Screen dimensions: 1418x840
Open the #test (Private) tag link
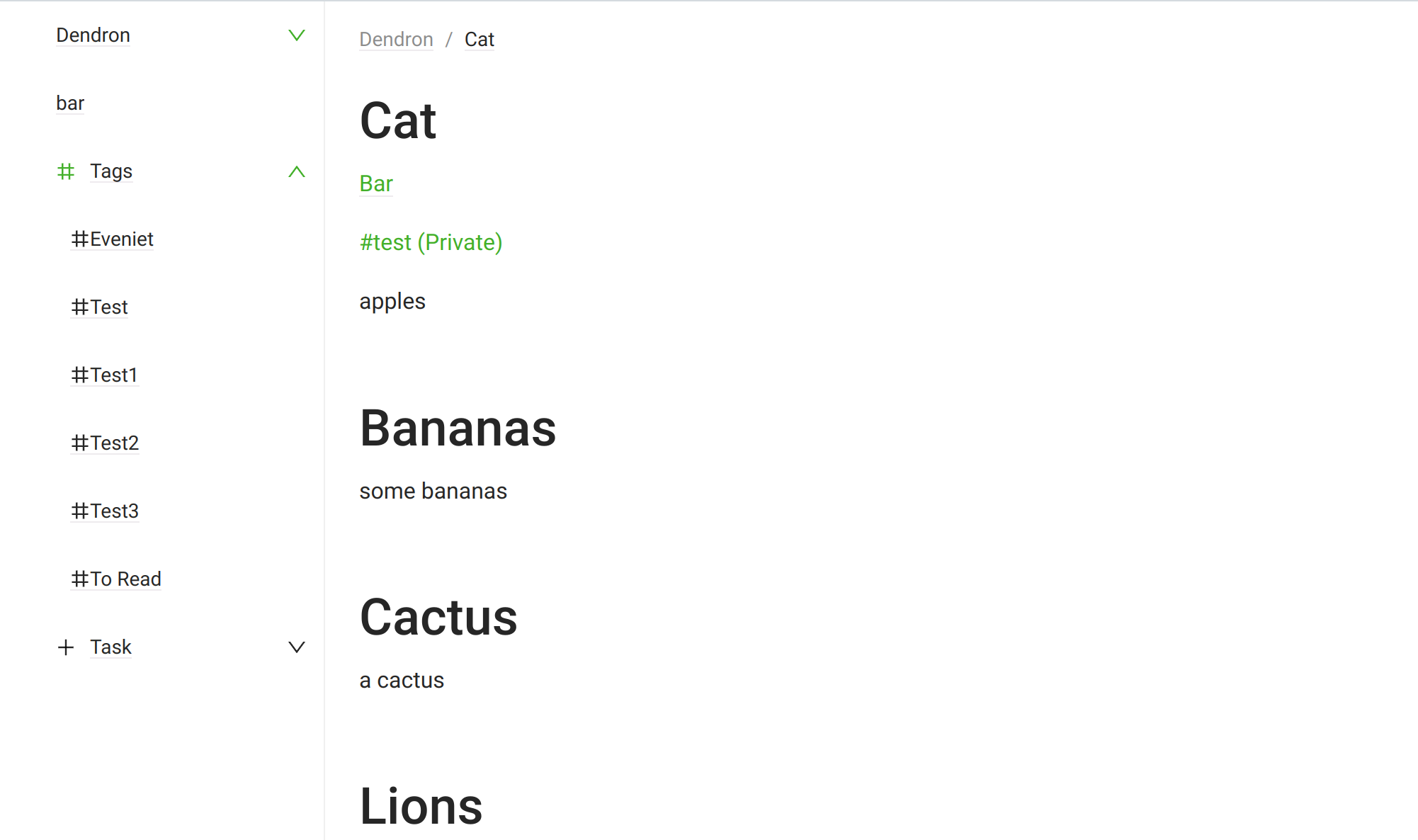pos(431,242)
